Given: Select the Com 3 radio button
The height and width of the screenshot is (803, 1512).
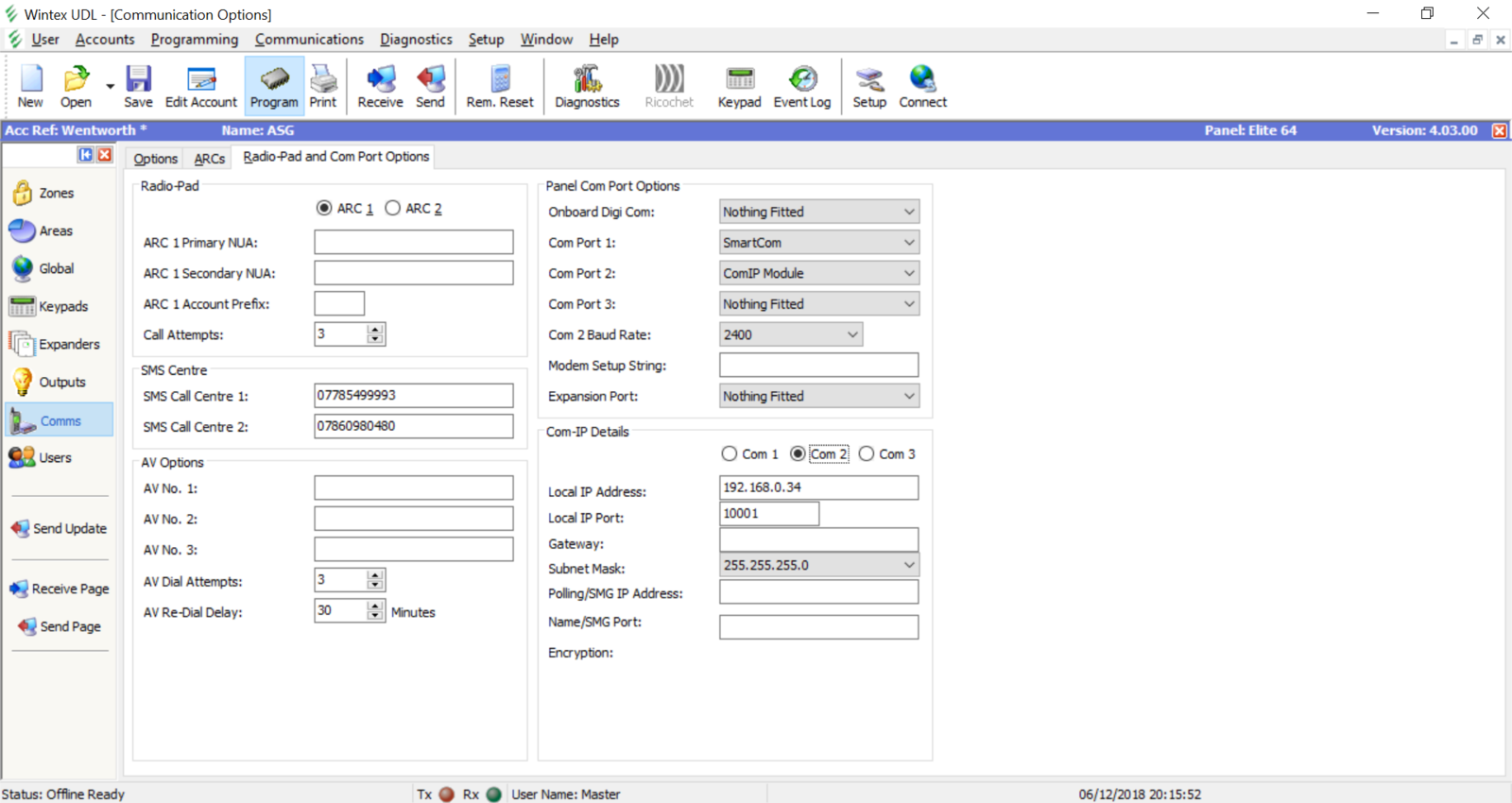Looking at the screenshot, I should (867, 454).
